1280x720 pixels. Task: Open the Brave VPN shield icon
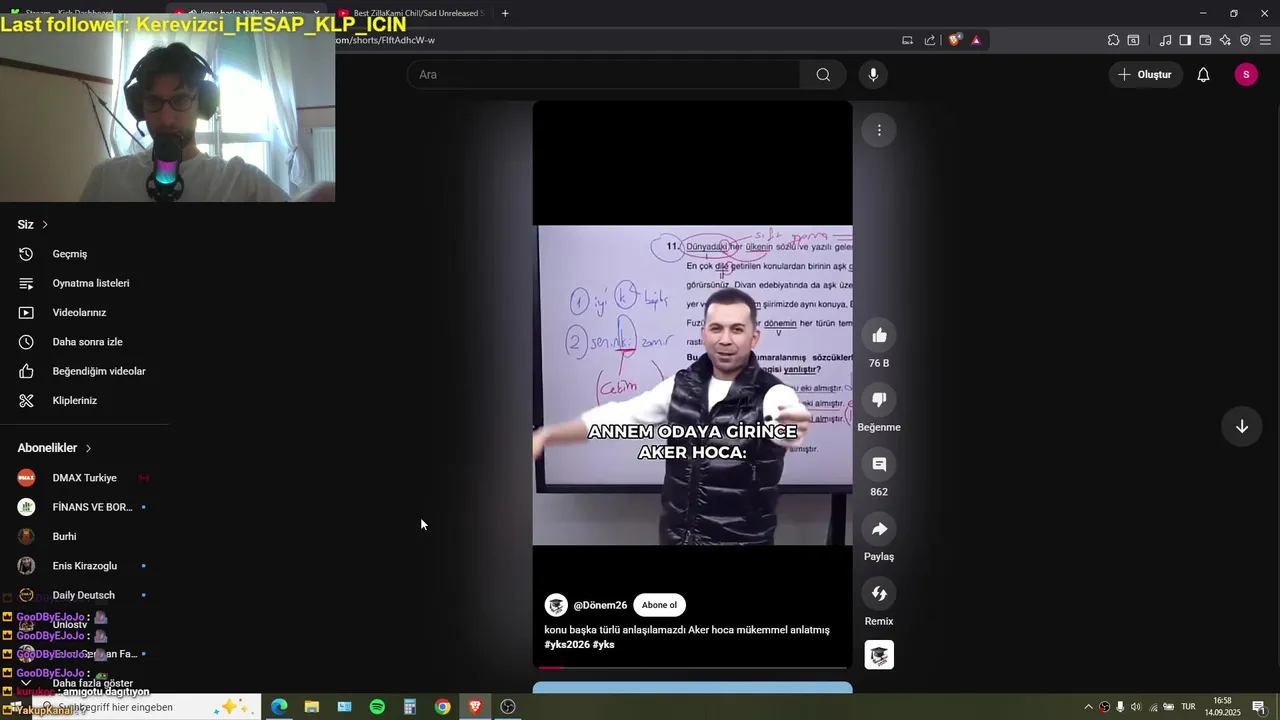1245,40
